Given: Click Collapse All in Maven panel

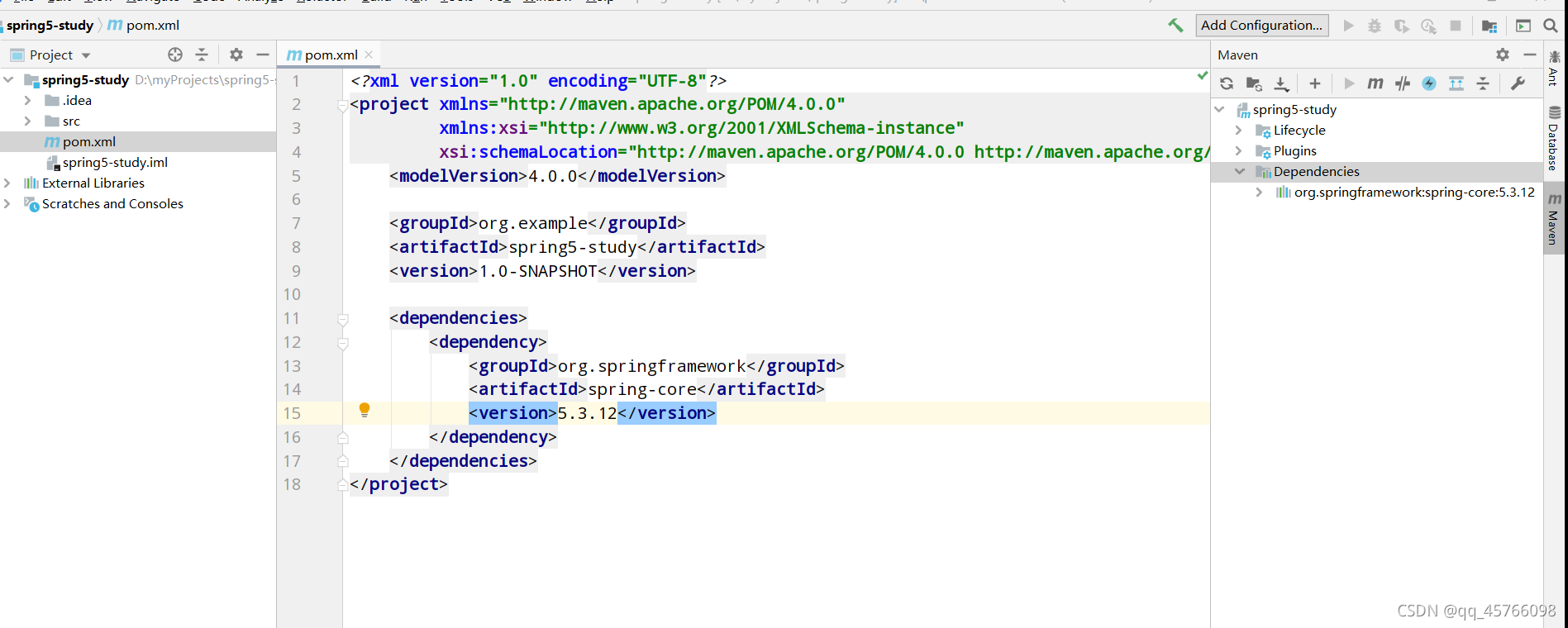Looking at the screenshot, I should click(x=1483, y=83).
